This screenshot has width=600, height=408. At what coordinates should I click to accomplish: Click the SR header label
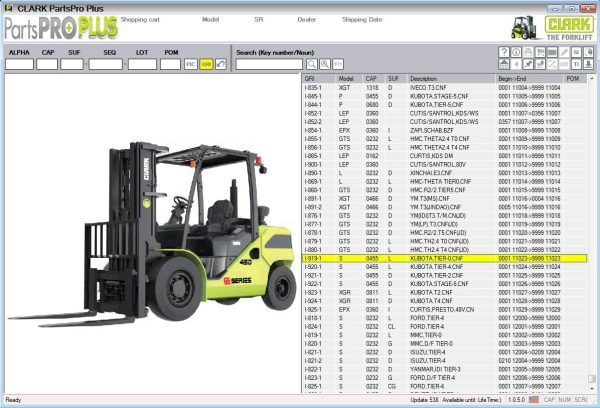point(259,20)
